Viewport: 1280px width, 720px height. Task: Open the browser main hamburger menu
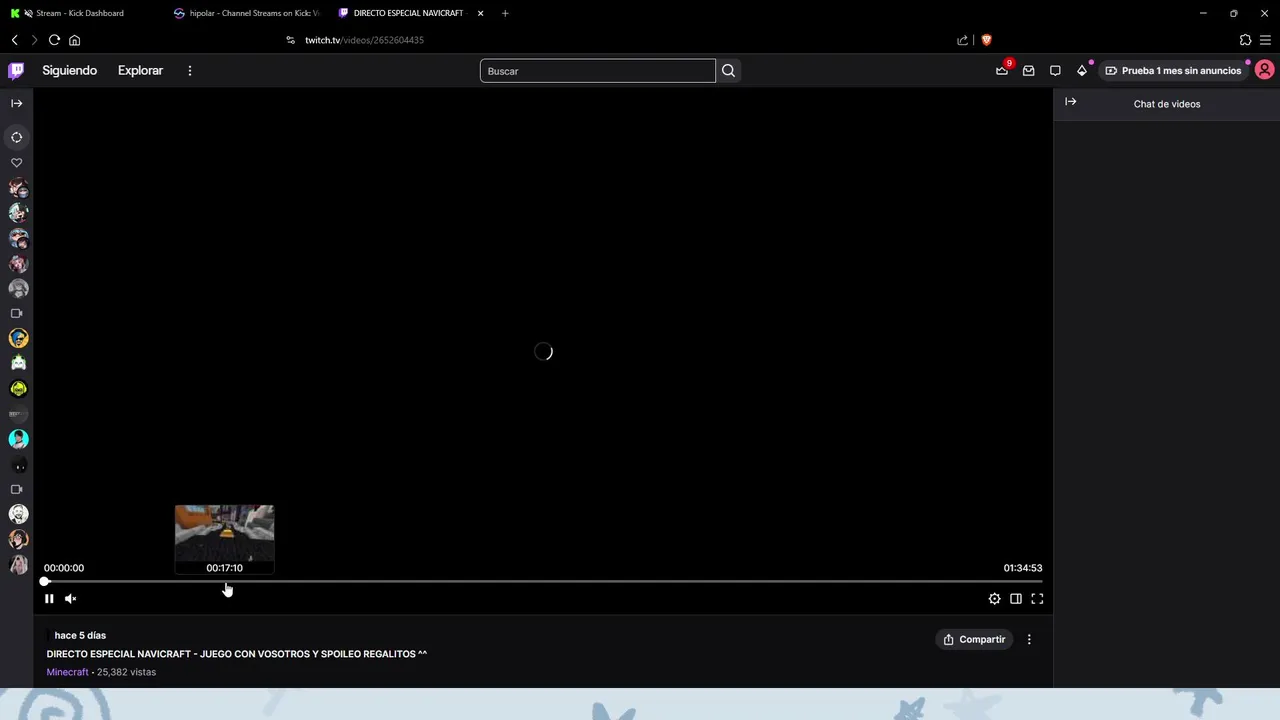(1265, 40)
